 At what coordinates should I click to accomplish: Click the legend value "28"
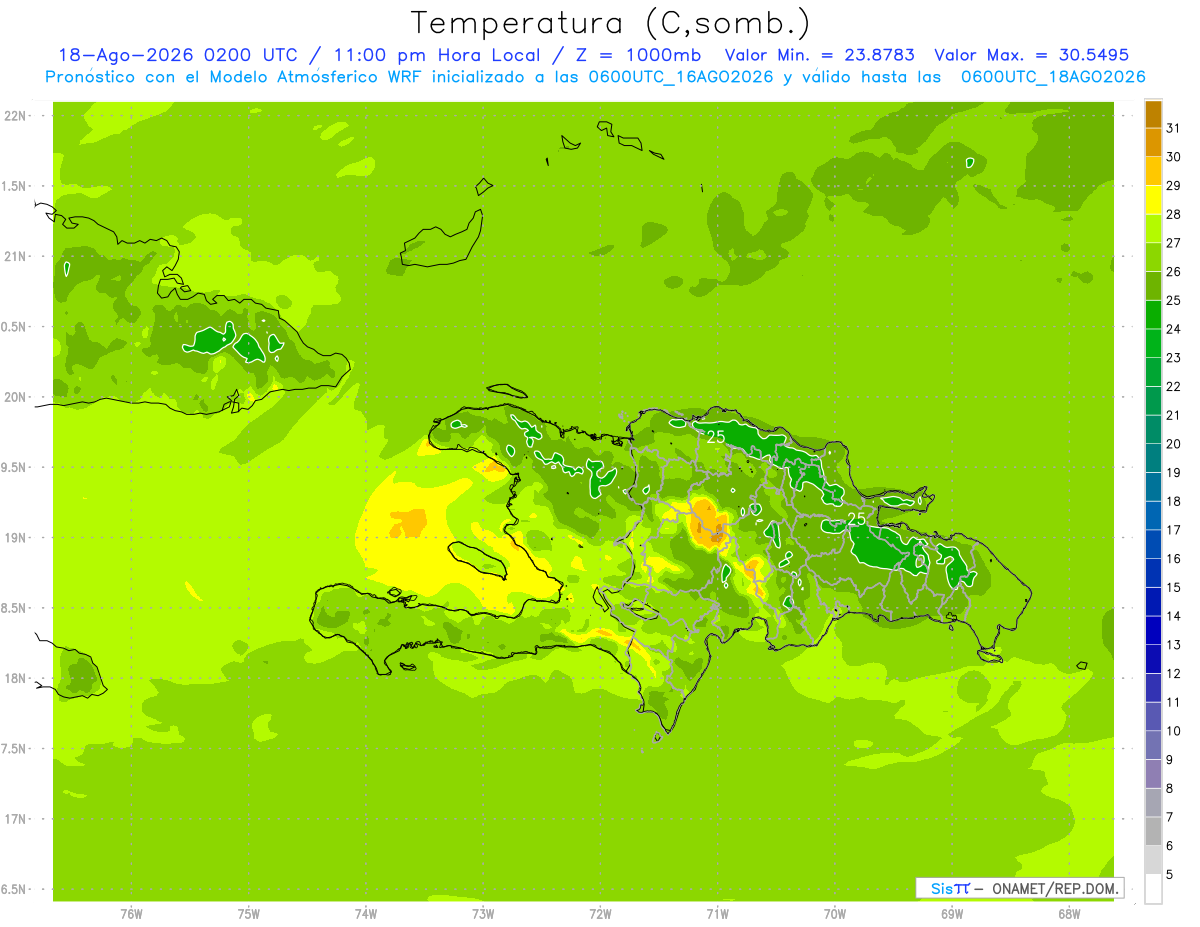[1173, 214]
